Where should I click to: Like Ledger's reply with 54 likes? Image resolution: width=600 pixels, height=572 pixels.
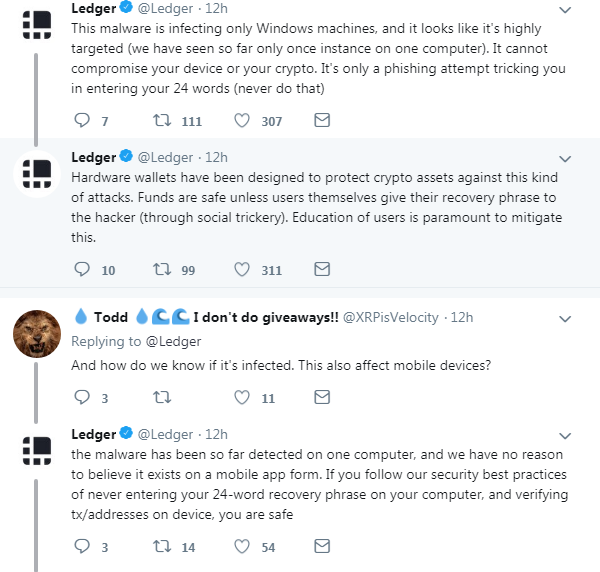point(242,547)
